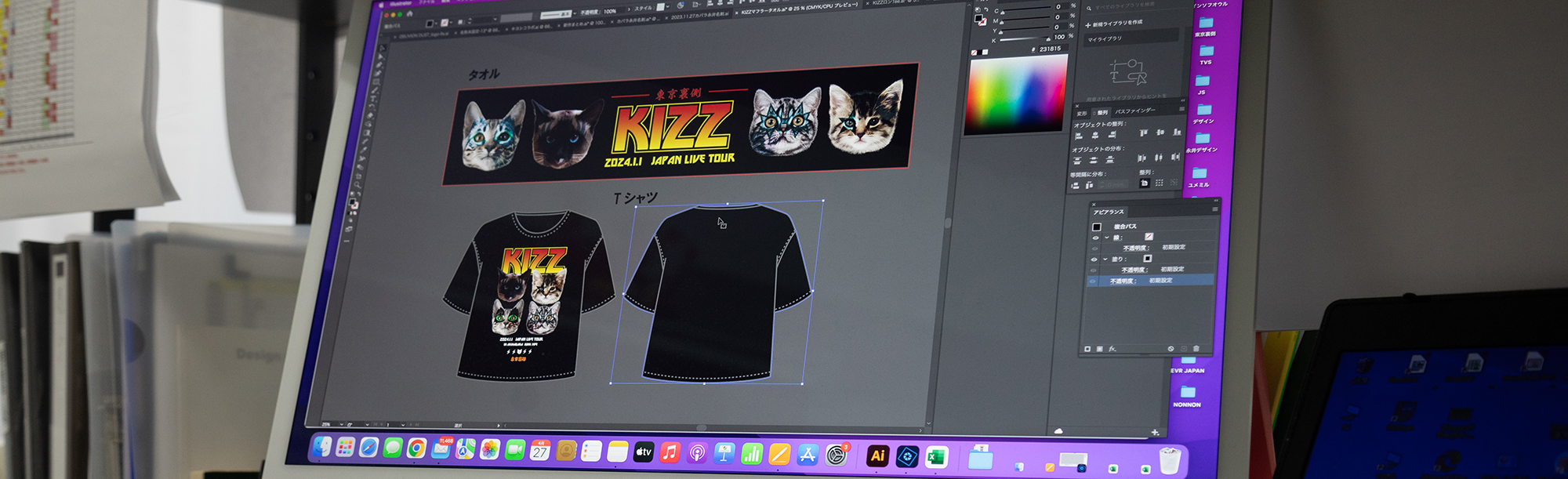1568x479 pixels.
Task: Launch Music app from the Dock
Action: pyautogui.click(x=670, y=452)
